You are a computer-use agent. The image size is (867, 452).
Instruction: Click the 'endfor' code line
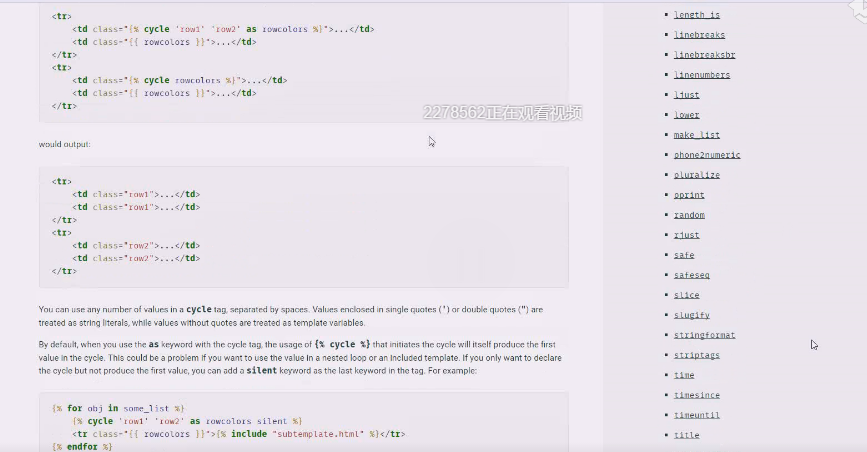(82, 446)
